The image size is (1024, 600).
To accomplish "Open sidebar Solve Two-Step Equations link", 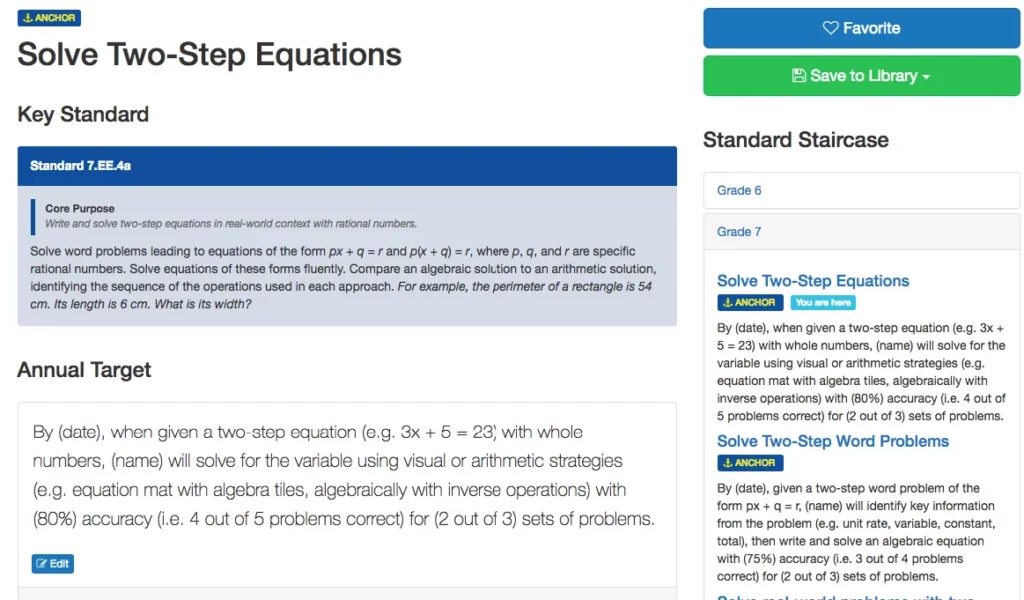I will coord(813,281).
